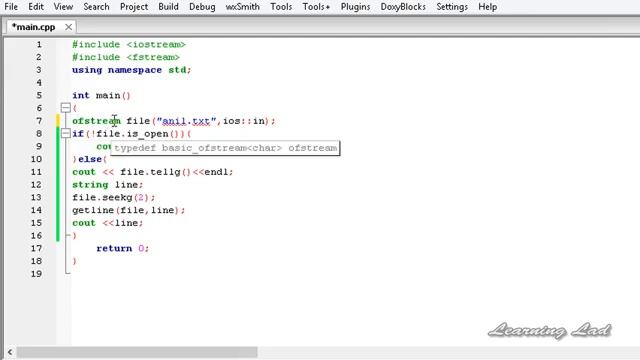The width and height of the screenshot is (640, 360).
Task: Open the Tools menu
Action: click(281, 7)
